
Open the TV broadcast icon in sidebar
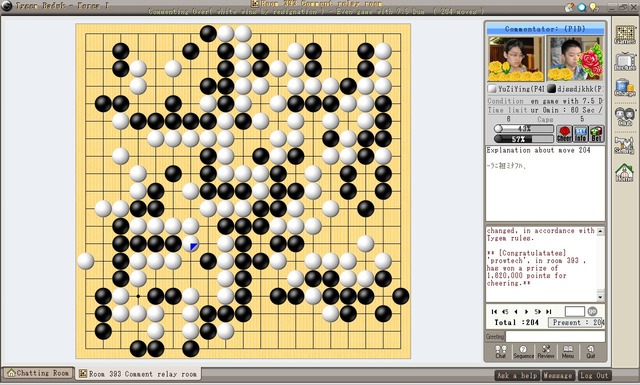pyautogui.click(x=625, y=61)
